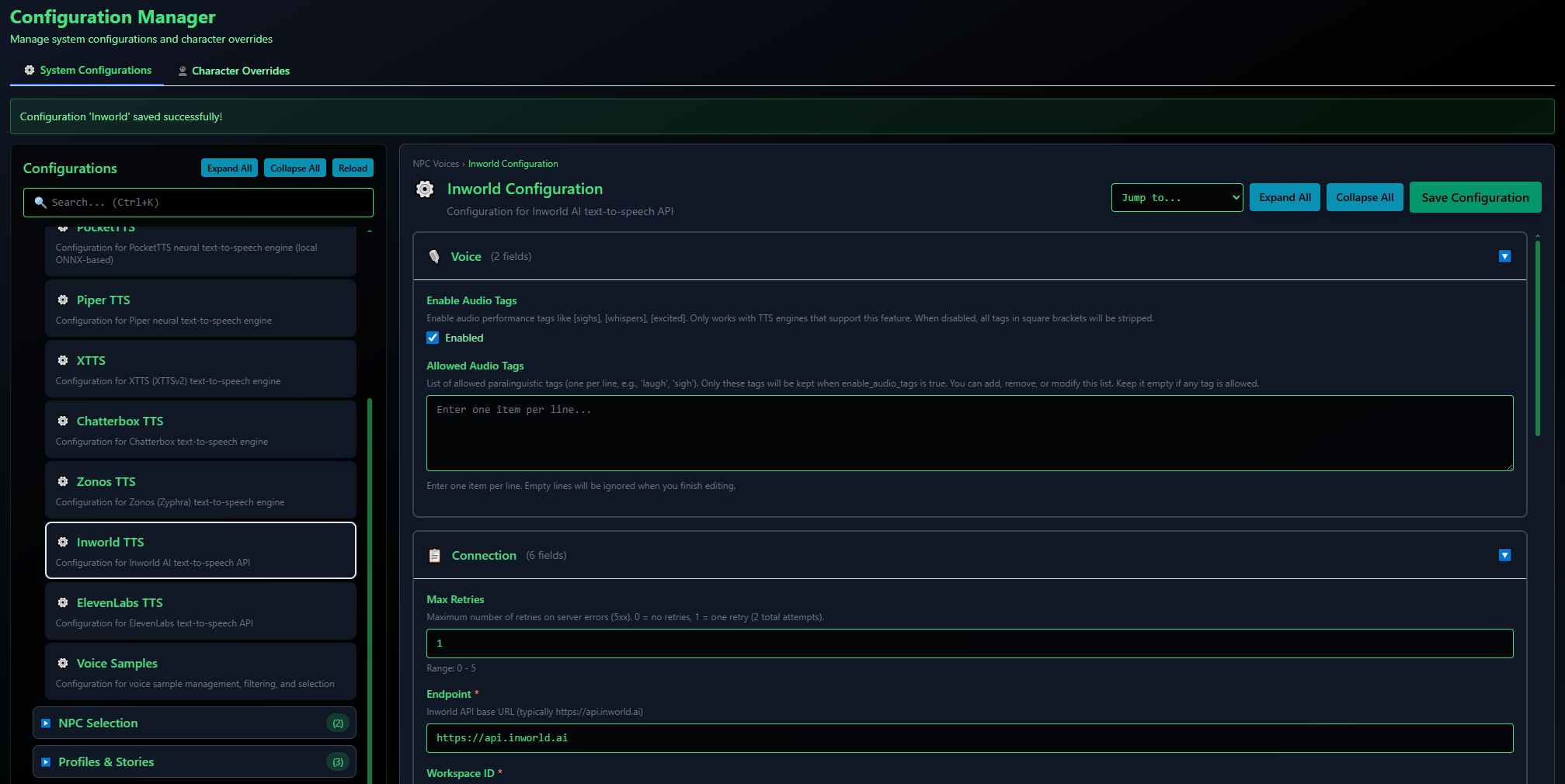Click the Connection section clipboard icon
Image resolution: width=1565 pixels, height=784 pixels.
click(x=435, y=555)
